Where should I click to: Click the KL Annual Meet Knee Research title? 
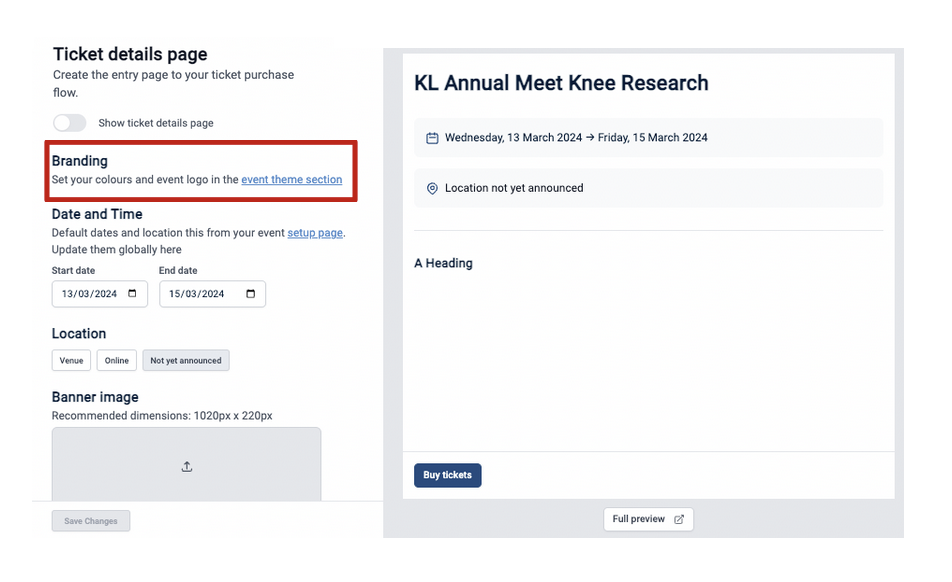pos(561,83)
